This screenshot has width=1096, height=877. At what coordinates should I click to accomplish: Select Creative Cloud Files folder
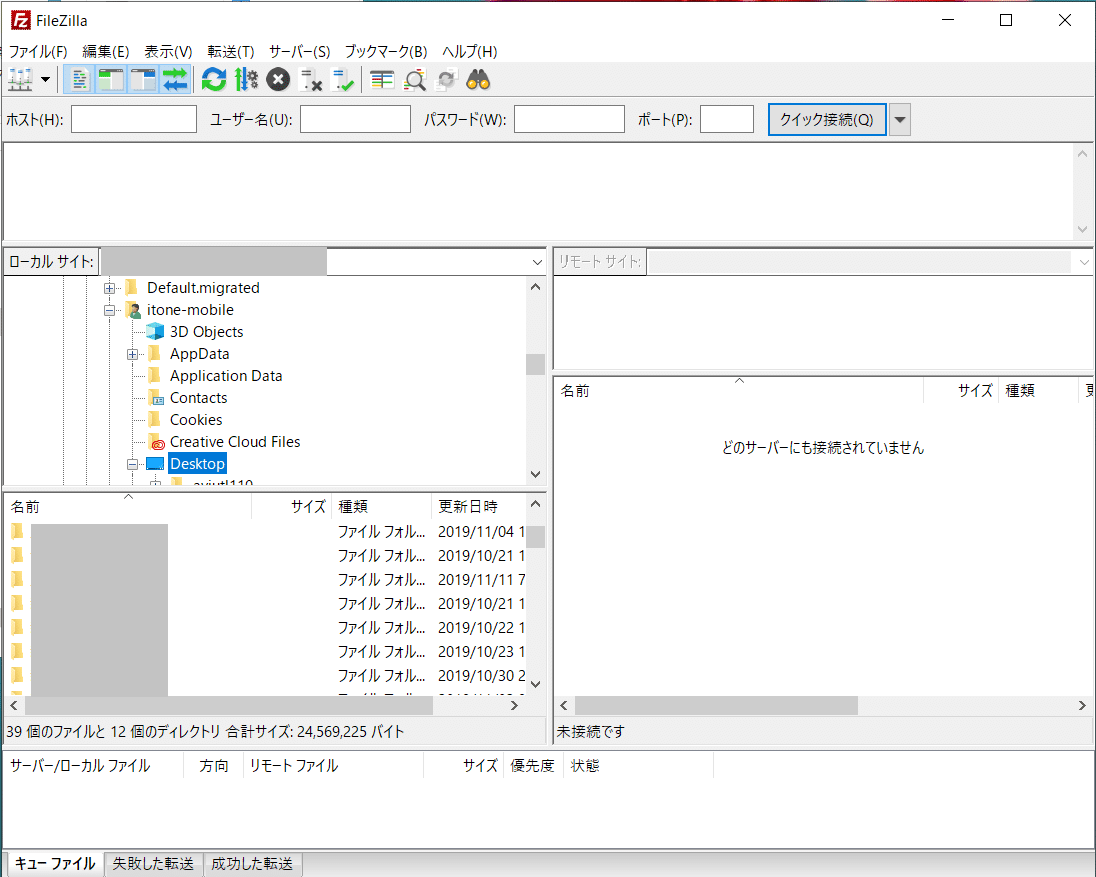(x=235, y=442)
